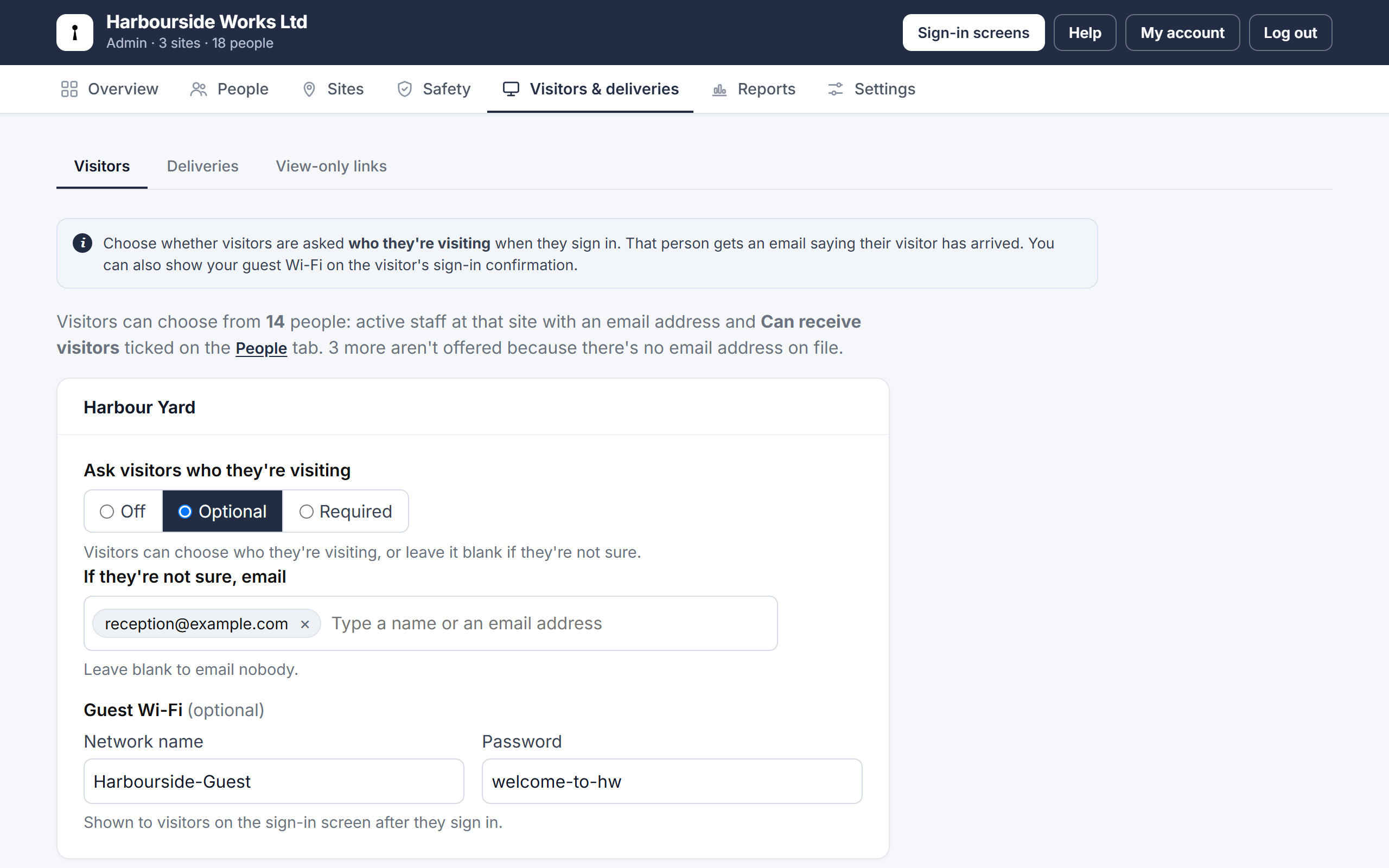Screen dimensions: 1389x868
Task: Remove the reception@example.com chip
Action: pyautogui.click(x=305, y=624)
